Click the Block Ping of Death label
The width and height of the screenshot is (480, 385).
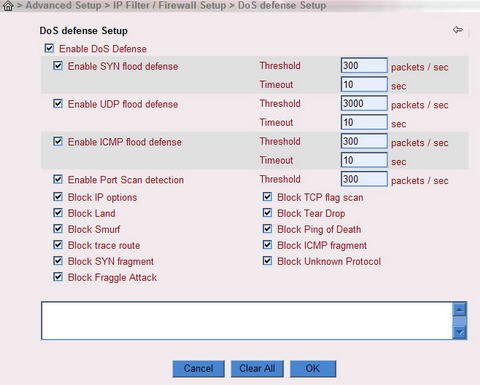319,229
